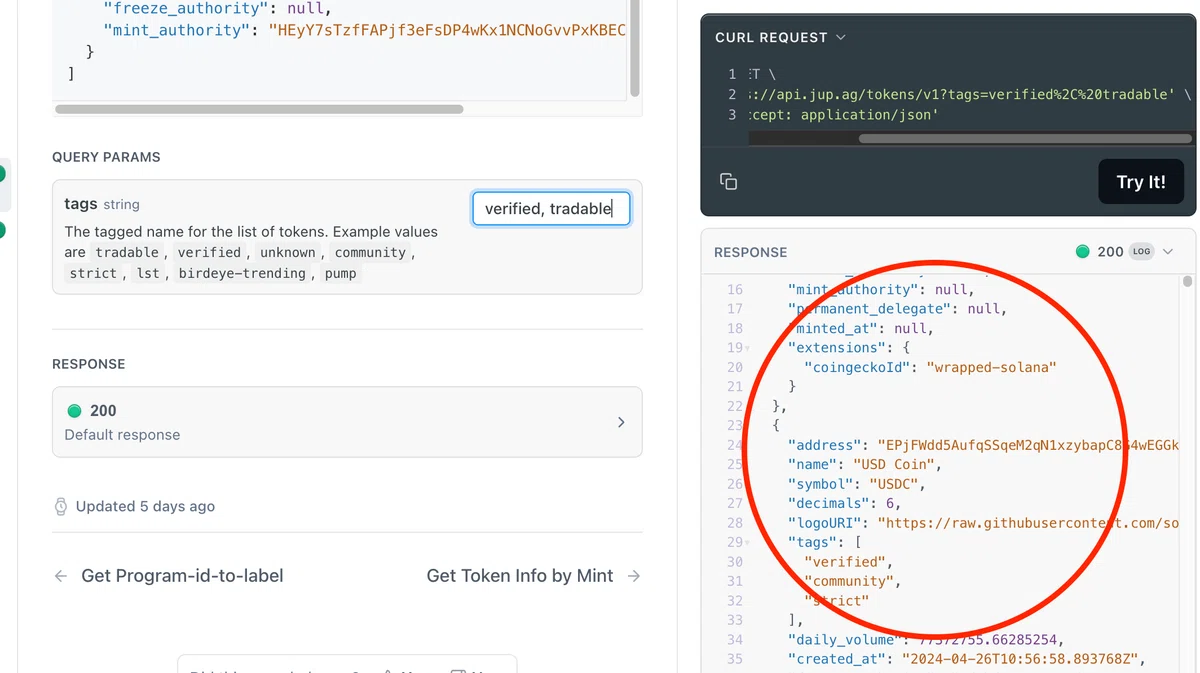The width and height of the screenshot is (1200, 673).
Task: Go to next page Get Token Info by Mint
Action: coord(533,576)
